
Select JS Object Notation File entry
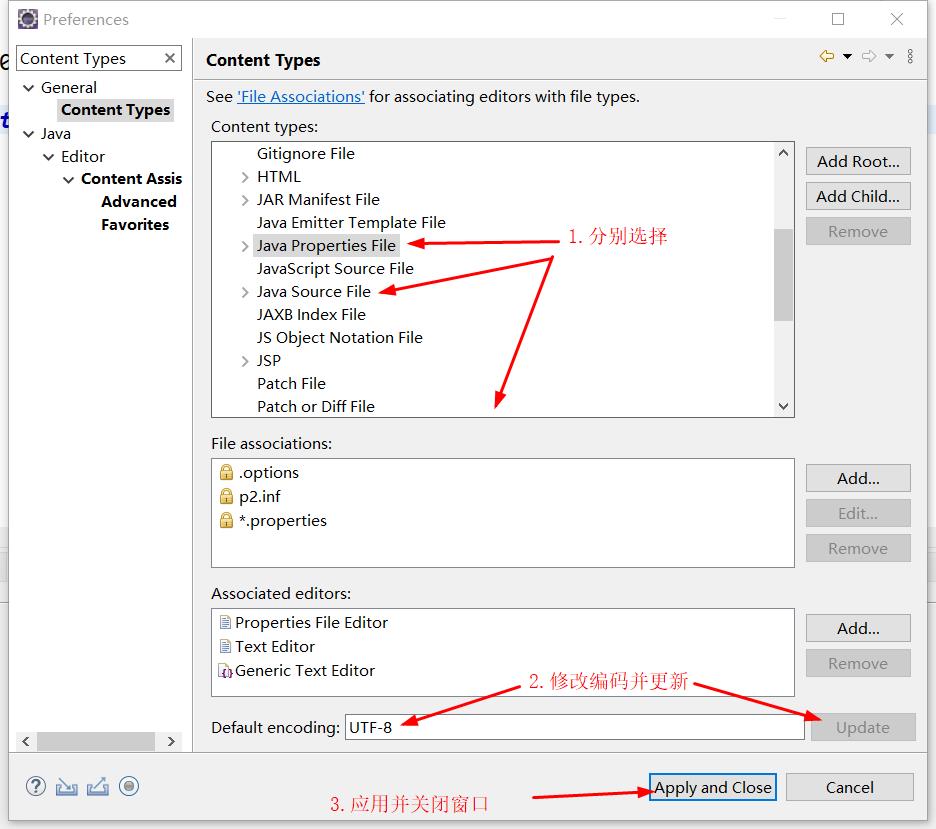click(x=340, y=338)
